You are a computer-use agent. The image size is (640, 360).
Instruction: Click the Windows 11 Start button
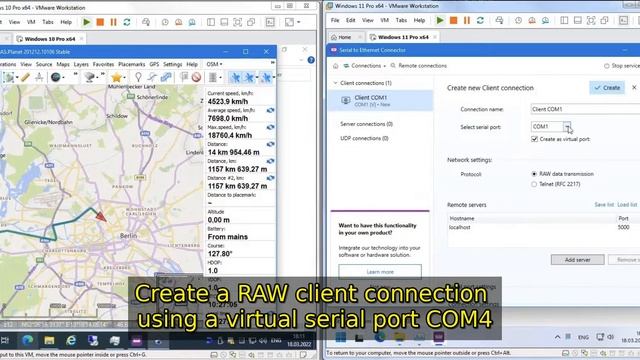[340, 337]
